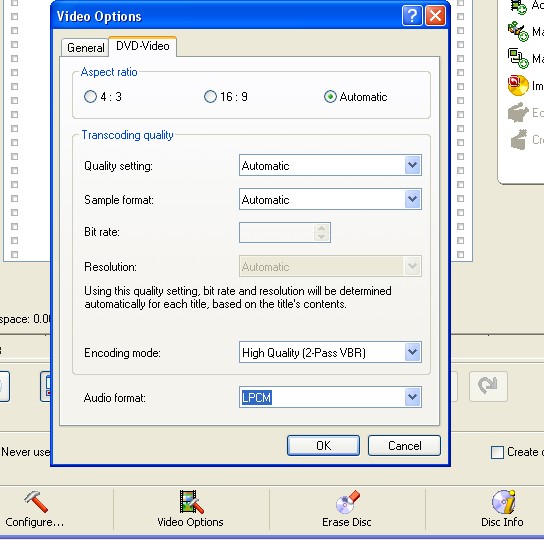Switch to the General tab

85,48
